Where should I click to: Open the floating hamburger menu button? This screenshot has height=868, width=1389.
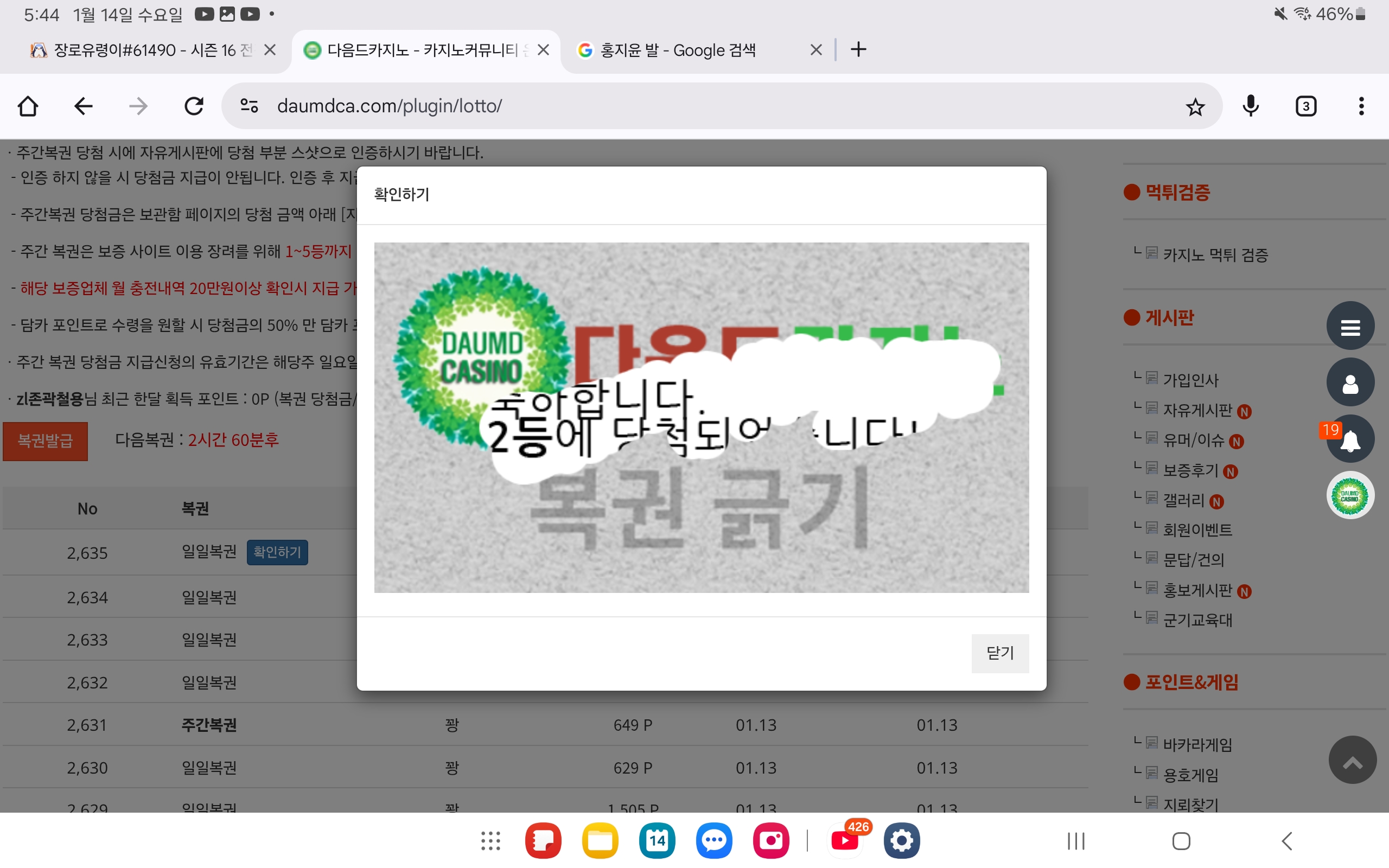tap(1350, 327)
